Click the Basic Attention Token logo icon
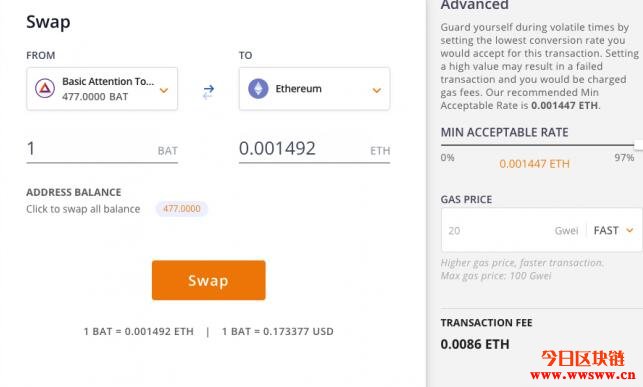643x387 pixels. pos(45,88)
